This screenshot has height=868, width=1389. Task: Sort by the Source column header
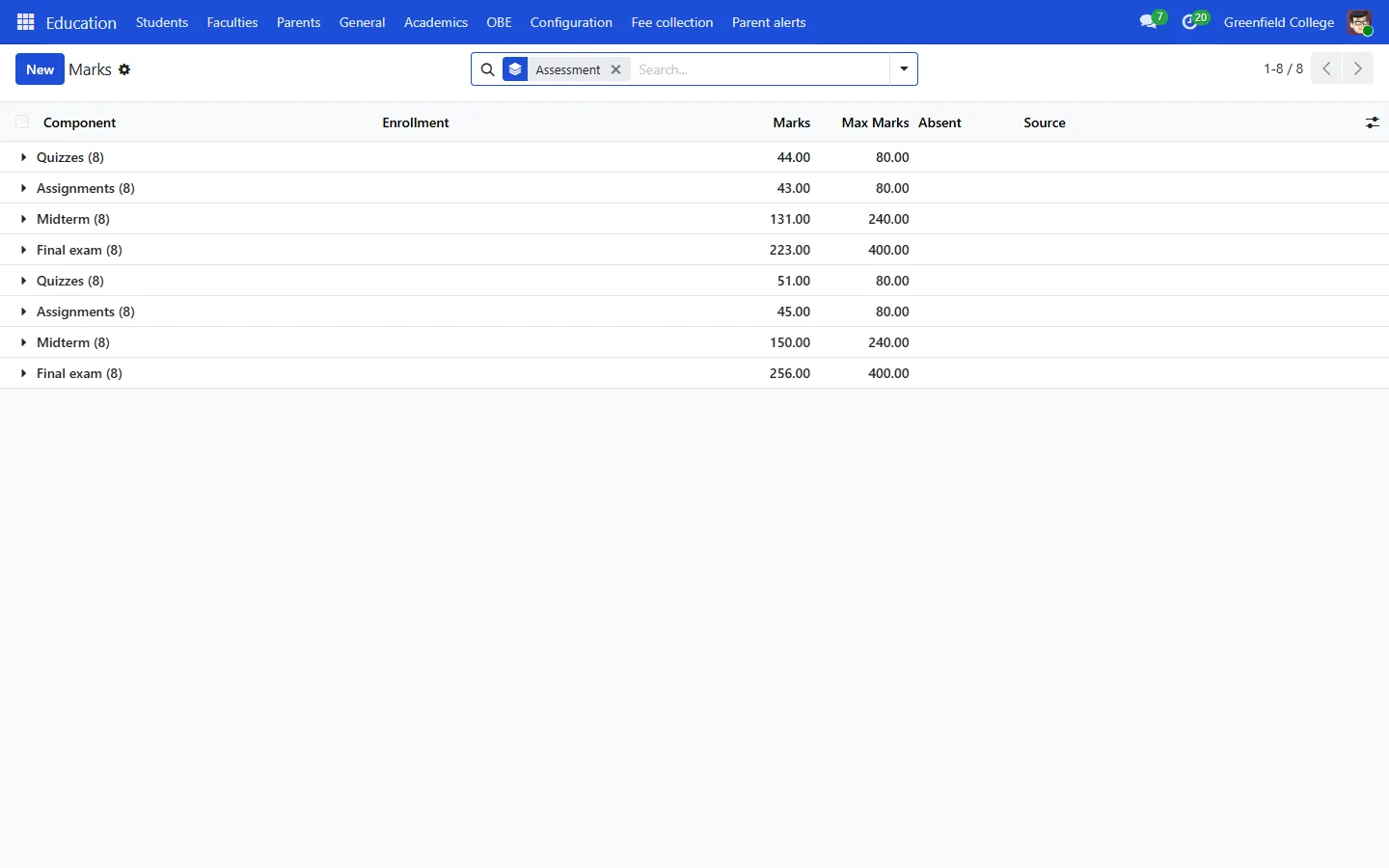coord(1045,122)
